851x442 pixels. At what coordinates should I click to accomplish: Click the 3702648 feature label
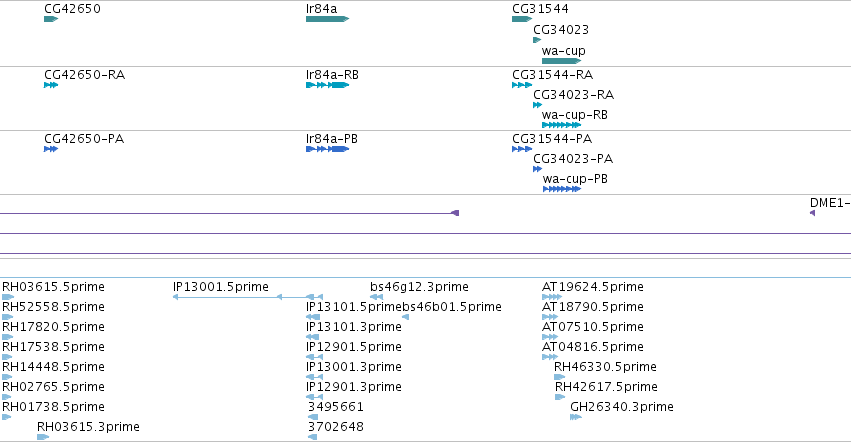(x=336, y=427)
